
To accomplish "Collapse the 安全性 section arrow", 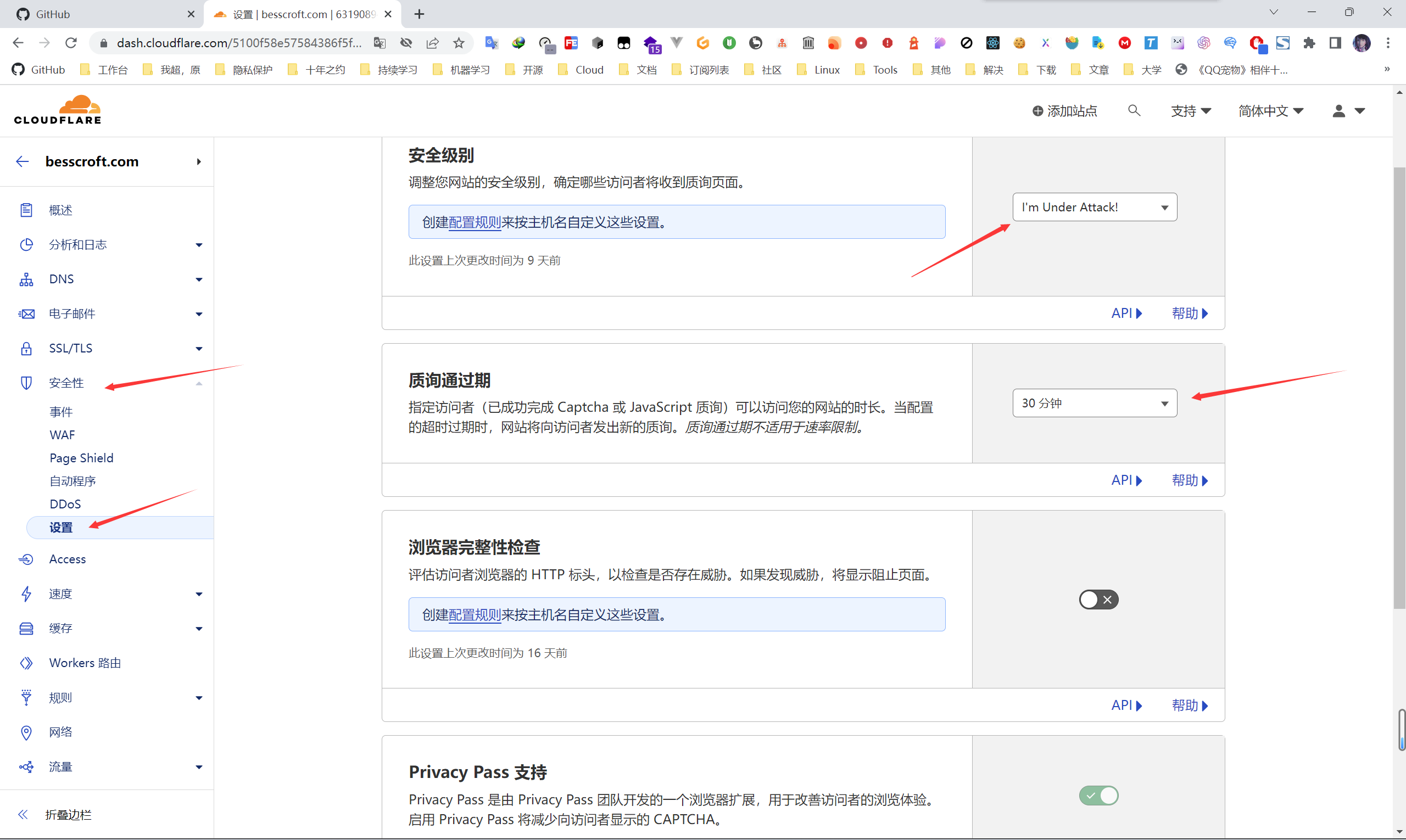I will pos(199,383).
